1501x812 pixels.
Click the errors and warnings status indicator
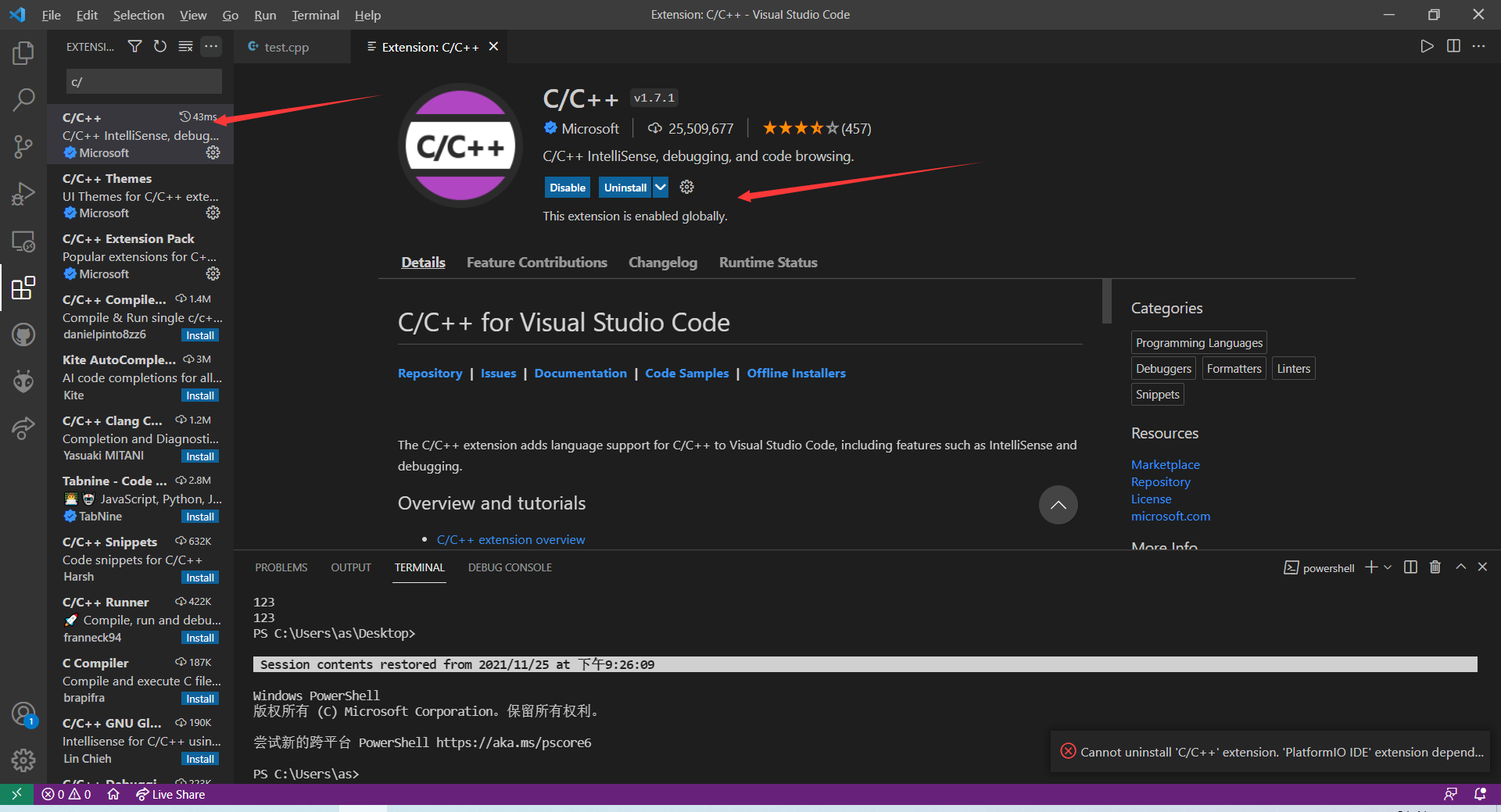66,794
